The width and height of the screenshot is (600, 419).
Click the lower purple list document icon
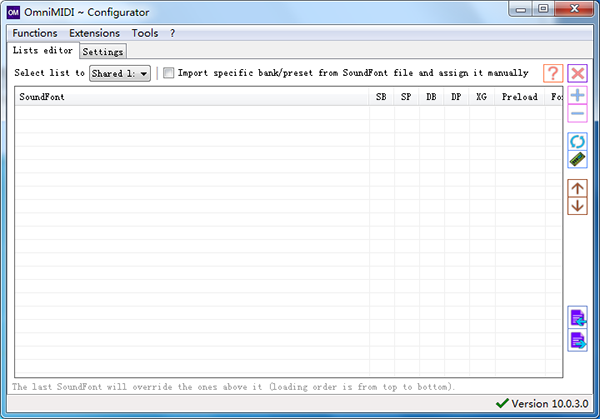coord(578,341)
